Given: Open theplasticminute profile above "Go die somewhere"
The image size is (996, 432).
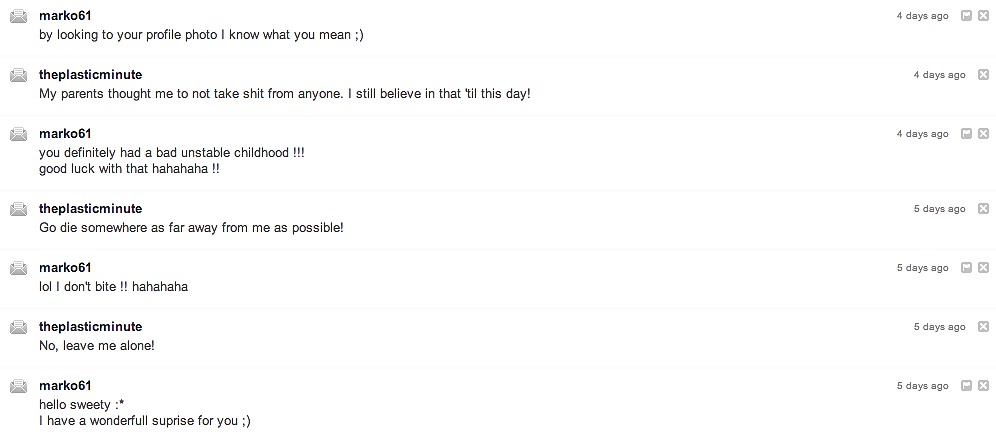Looking at the screenshot, I should point(90,209).
